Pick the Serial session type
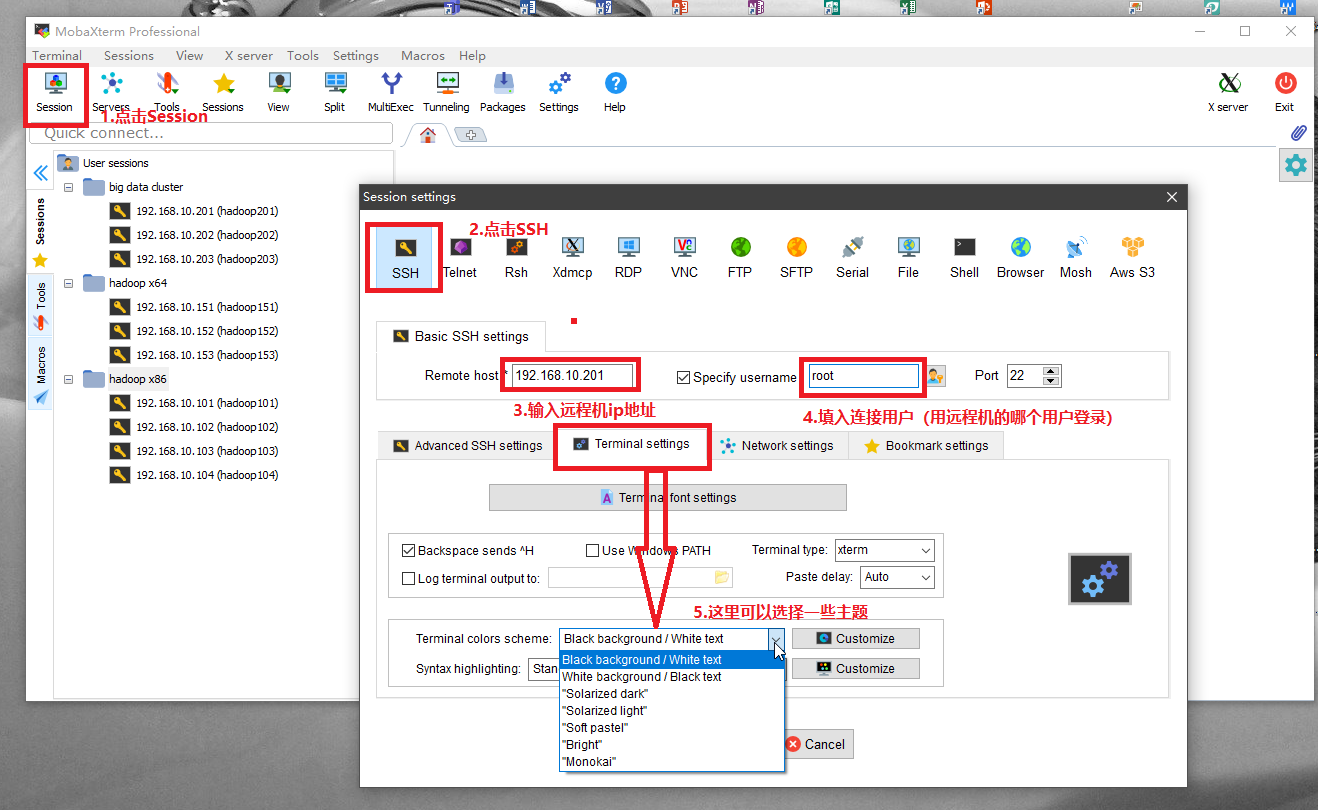The width and height of the screenshot is (1318, 810). pos(853,258)
